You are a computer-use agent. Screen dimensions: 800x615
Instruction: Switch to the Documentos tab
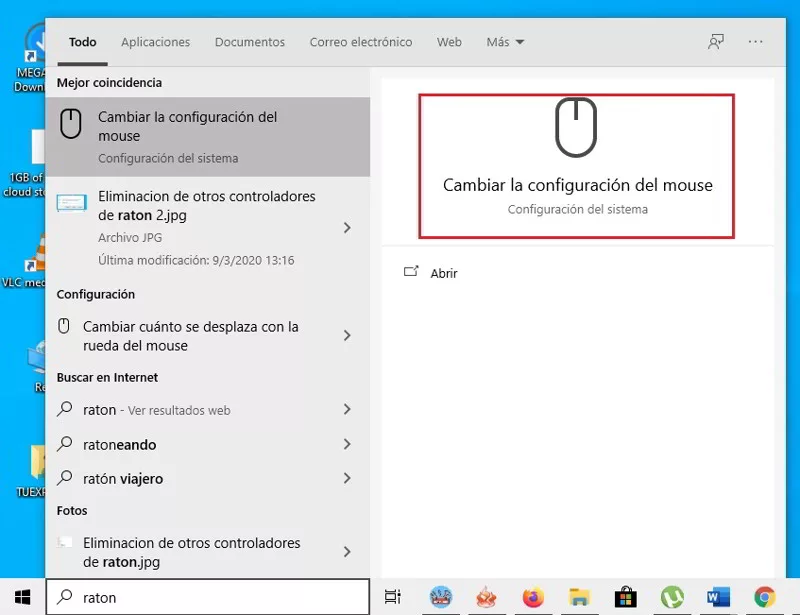point(249,41)
